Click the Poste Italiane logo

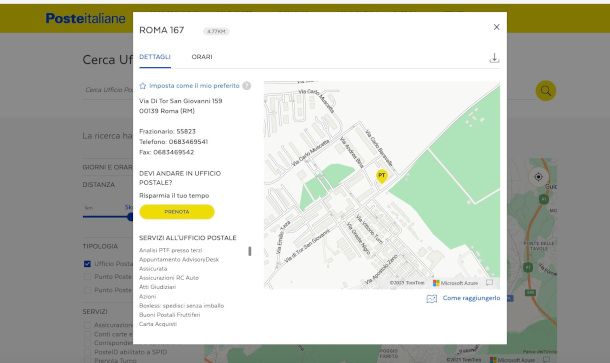pos(86,18)
